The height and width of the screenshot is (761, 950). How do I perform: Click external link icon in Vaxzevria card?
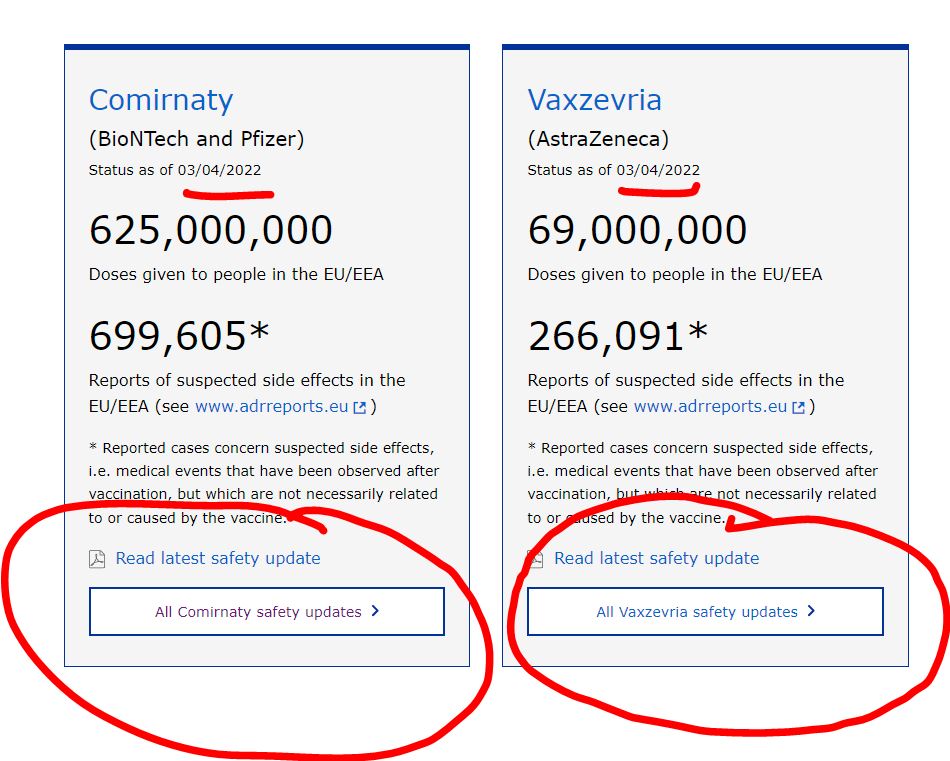point(799,408)
